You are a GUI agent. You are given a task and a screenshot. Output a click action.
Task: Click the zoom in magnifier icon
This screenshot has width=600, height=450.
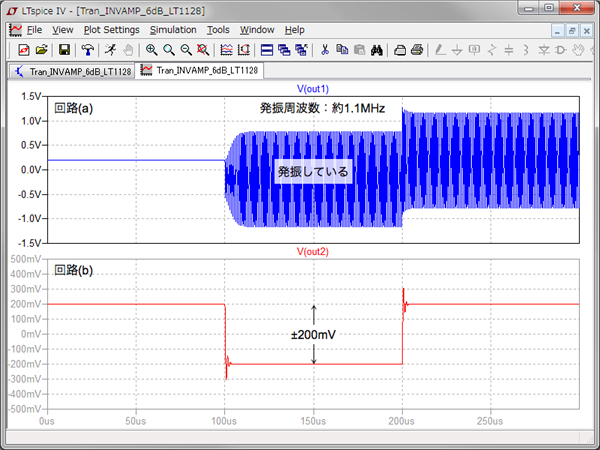click(x=152, y=49)
